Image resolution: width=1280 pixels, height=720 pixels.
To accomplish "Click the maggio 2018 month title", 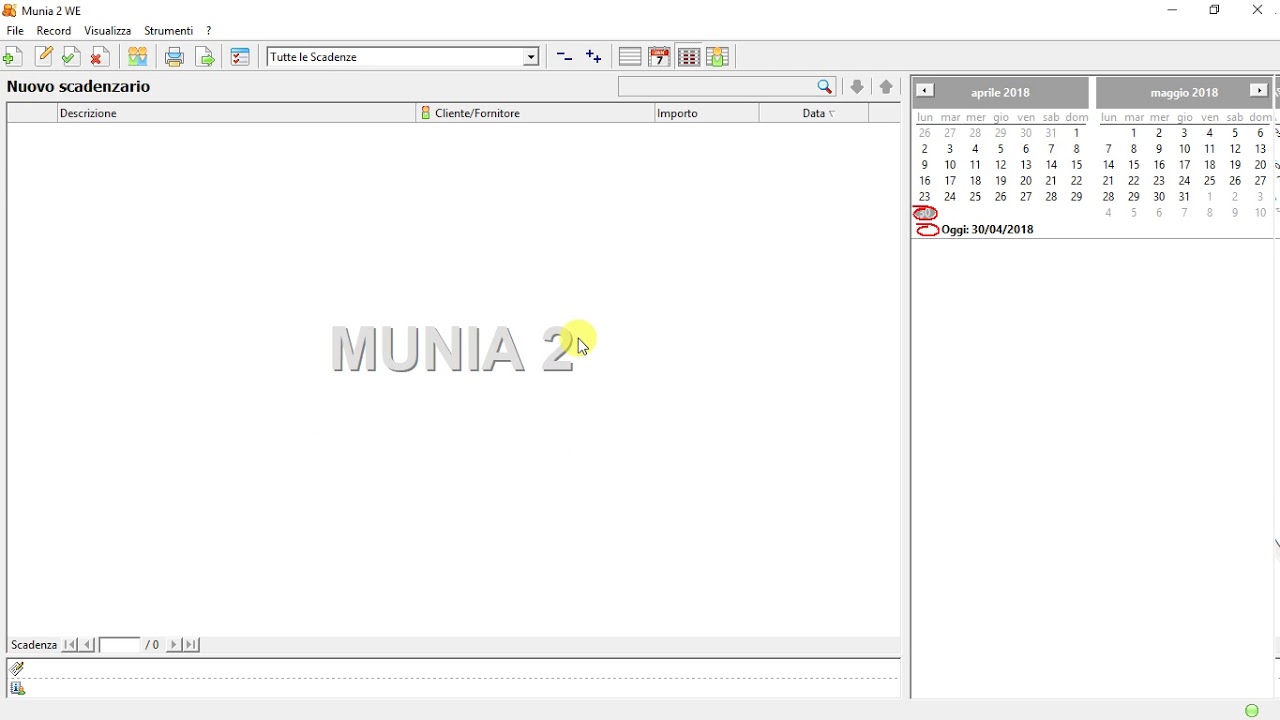I will point(1184,92).
